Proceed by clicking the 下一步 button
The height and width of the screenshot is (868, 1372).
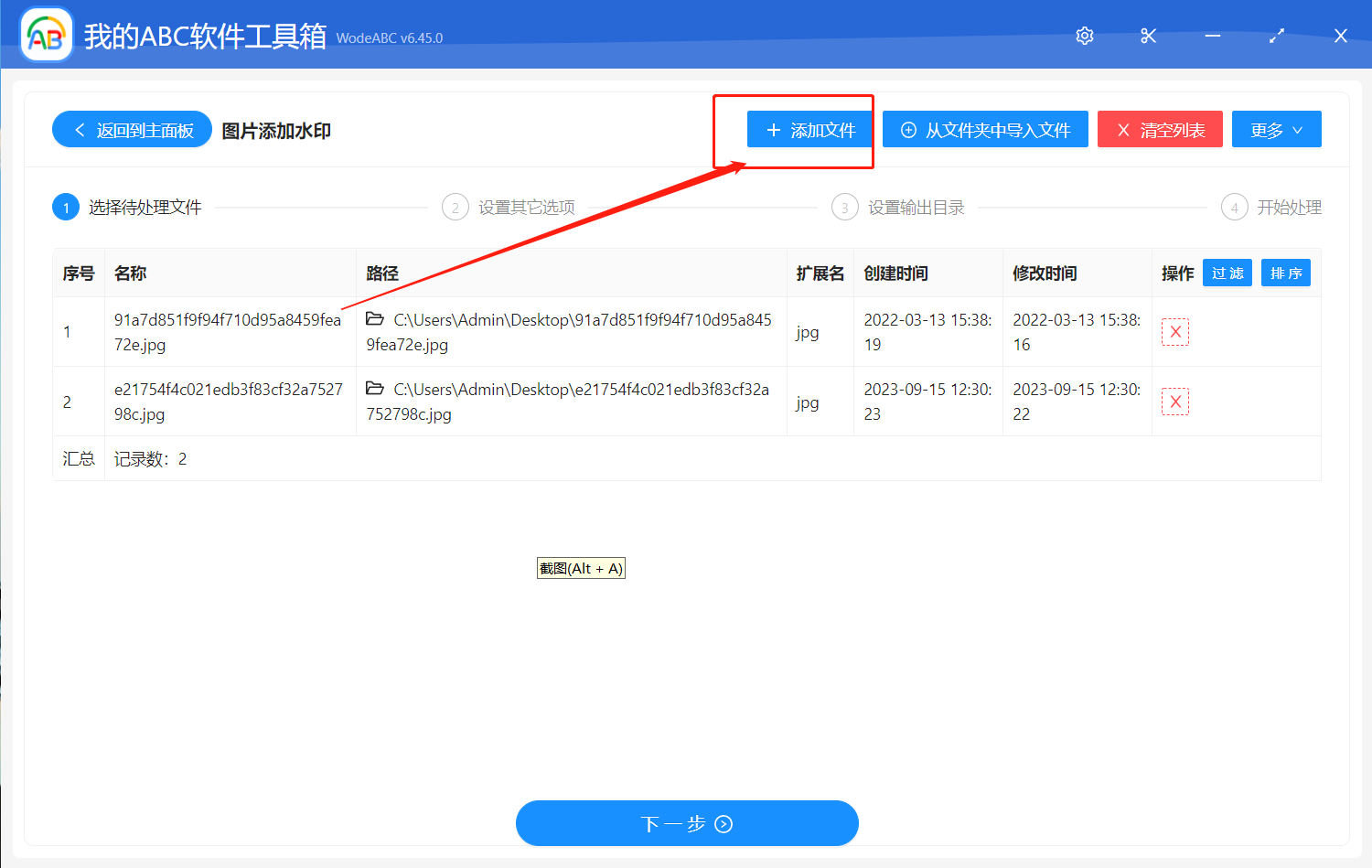pos(687,823)
